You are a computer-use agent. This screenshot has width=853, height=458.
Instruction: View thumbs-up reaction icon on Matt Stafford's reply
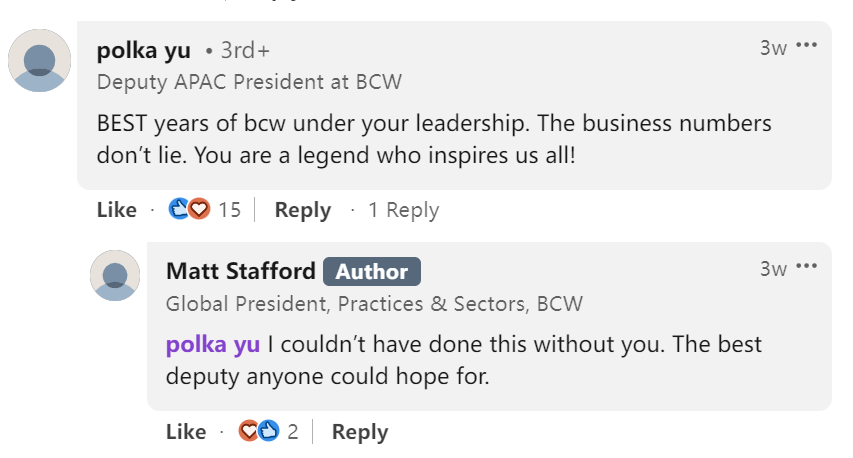[x=269, y=431]
